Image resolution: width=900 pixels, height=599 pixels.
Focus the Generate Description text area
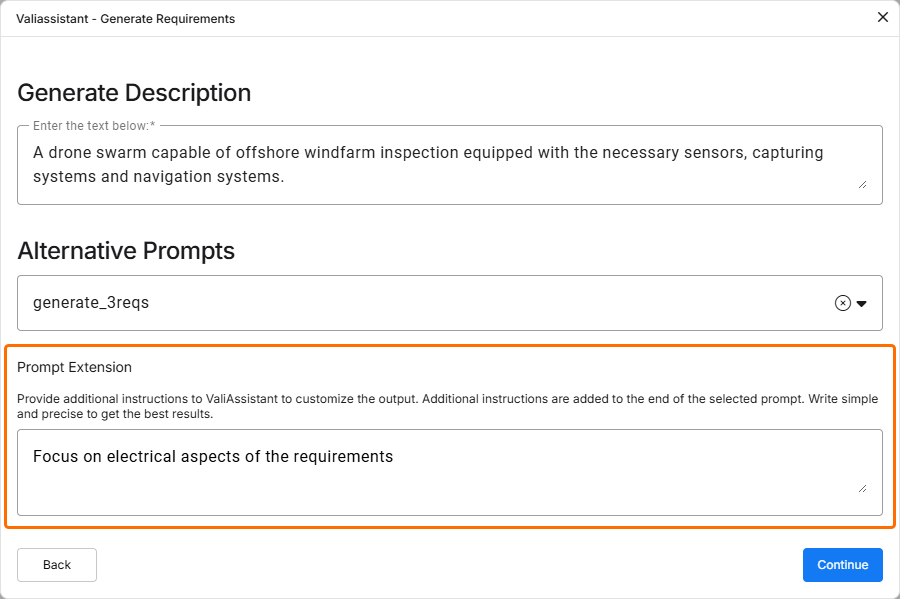tap(450, 165)
